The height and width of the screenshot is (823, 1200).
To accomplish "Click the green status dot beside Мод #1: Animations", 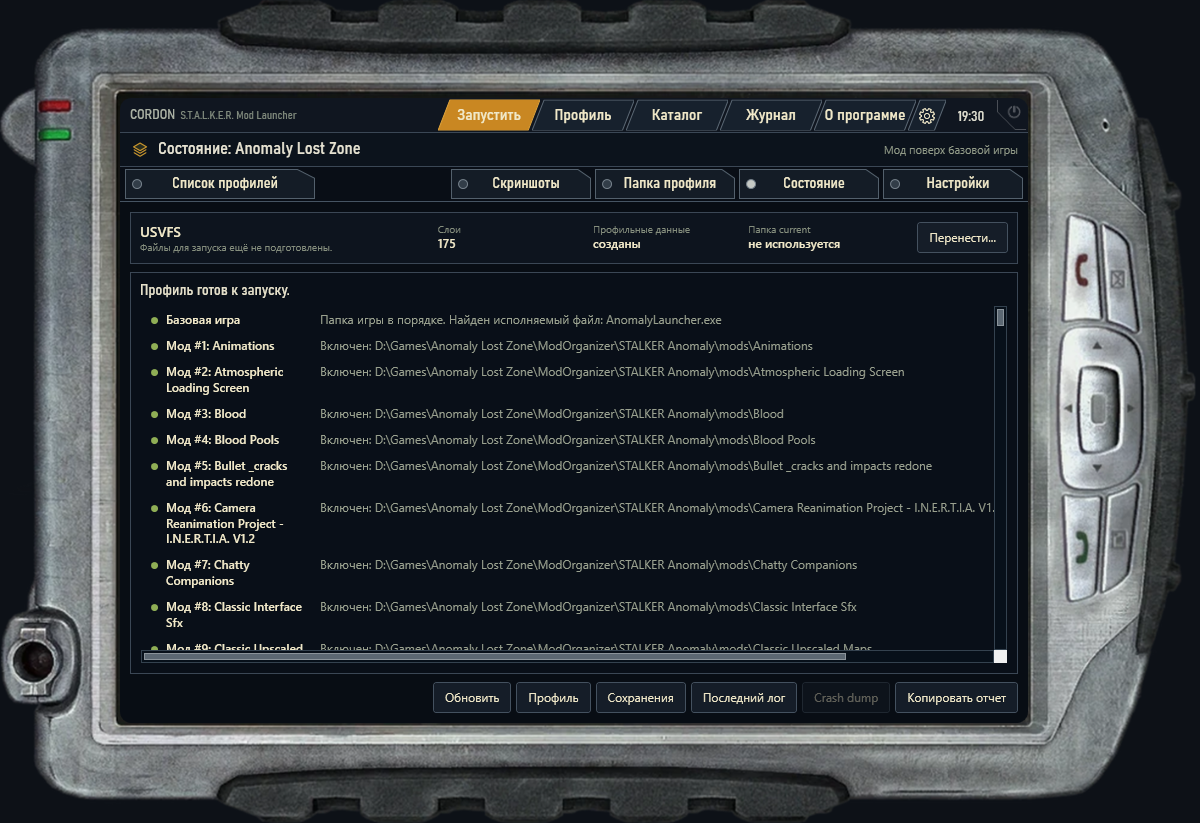I will coord(154,347).
